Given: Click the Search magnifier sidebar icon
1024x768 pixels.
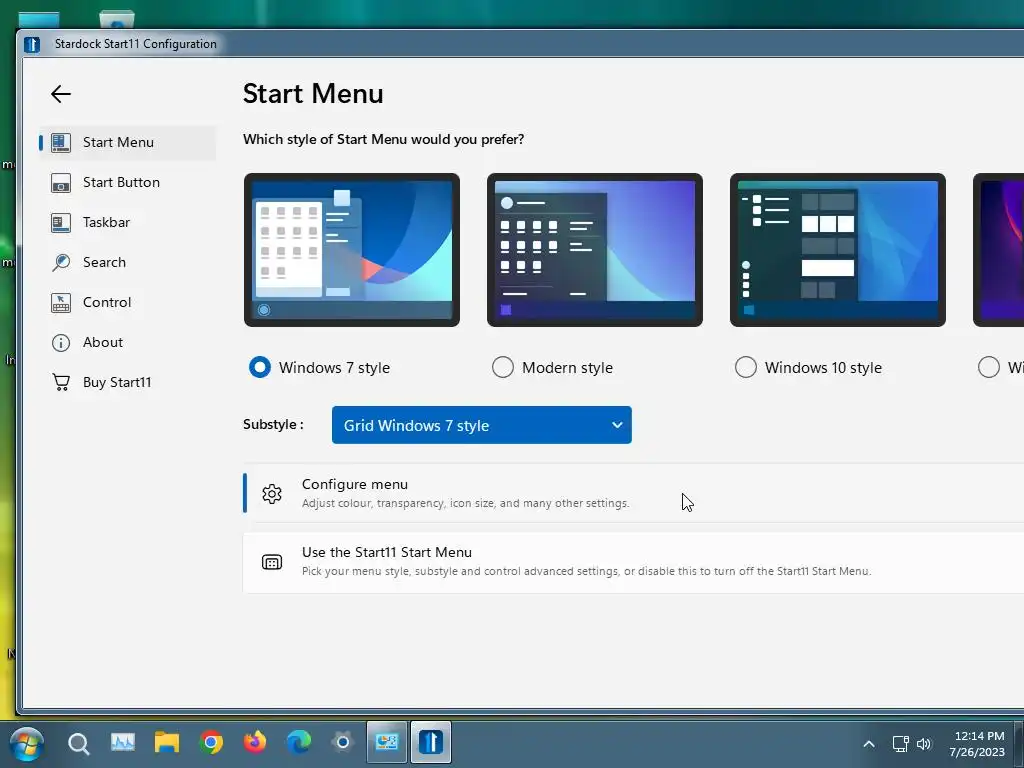Looking at the screenshot, I should pyautogui.click(x=61, y=263).
